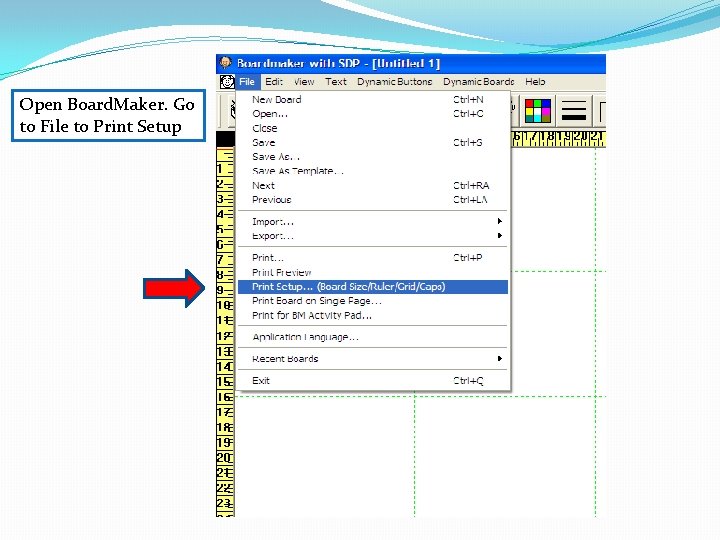Select Next board menu entry
The height and width of the screenshot is (540, 720).
click(x=372, y=186)
